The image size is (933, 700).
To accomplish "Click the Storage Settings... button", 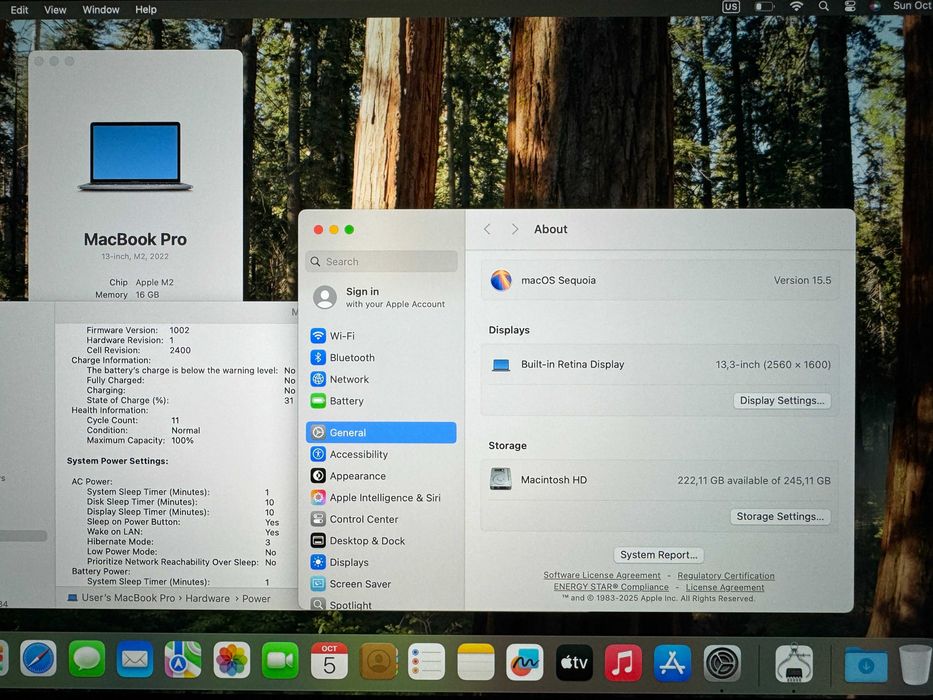I will pos(780,517).
